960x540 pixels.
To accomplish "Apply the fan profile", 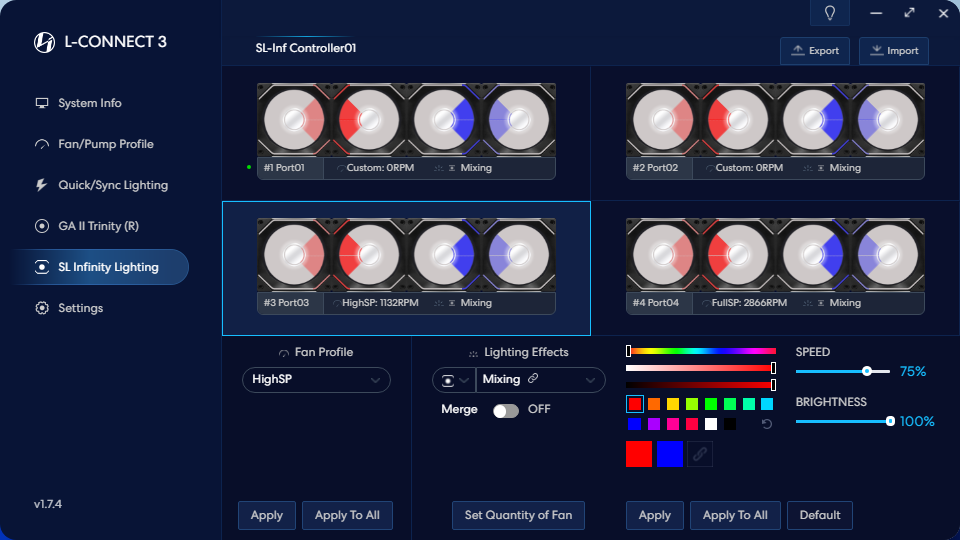I will pyautogui.click(x=267, y=515).
